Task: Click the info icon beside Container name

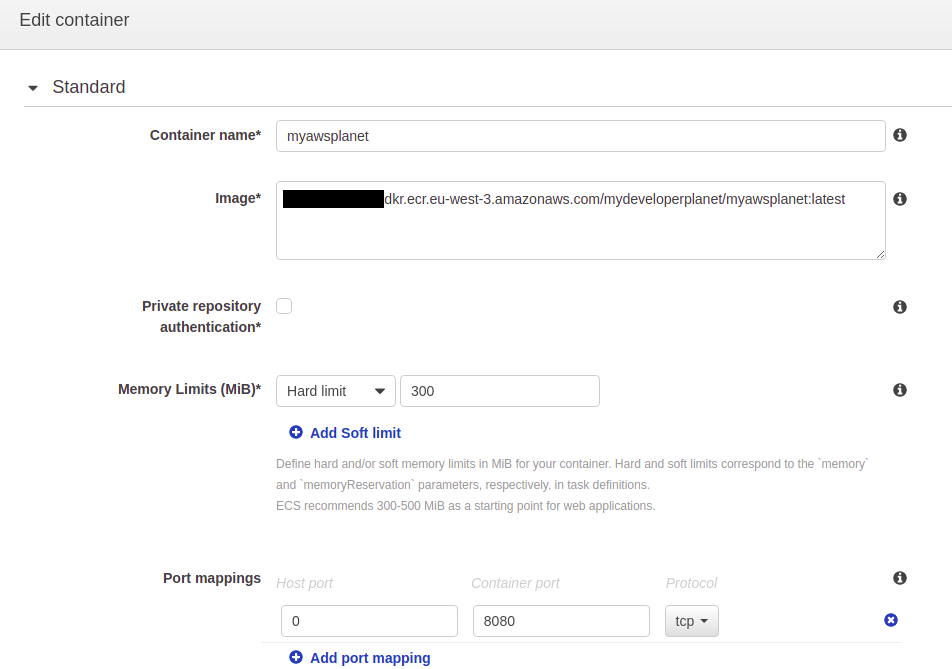Action: click(900, 135)
